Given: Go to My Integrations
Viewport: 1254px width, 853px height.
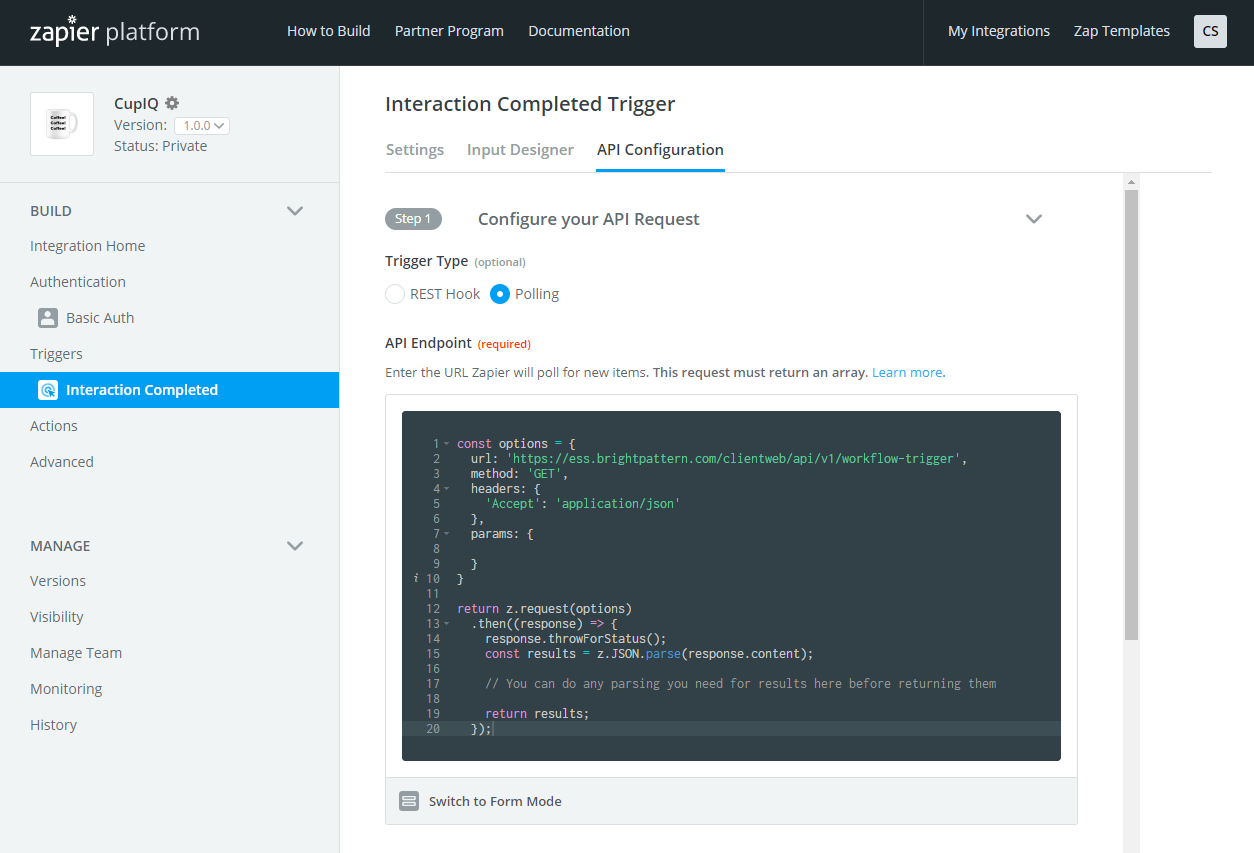Looking at the screenshot, I should tap(999, 31).
